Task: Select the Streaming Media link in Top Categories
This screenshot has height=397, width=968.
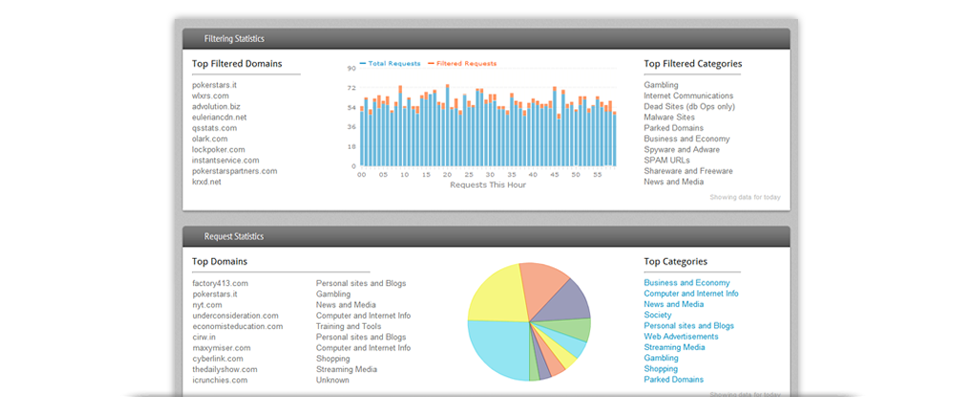Action: coord(674,347)
